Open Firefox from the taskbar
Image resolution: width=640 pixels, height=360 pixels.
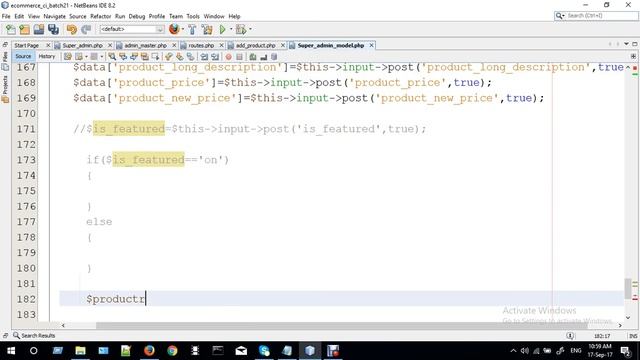149,351
